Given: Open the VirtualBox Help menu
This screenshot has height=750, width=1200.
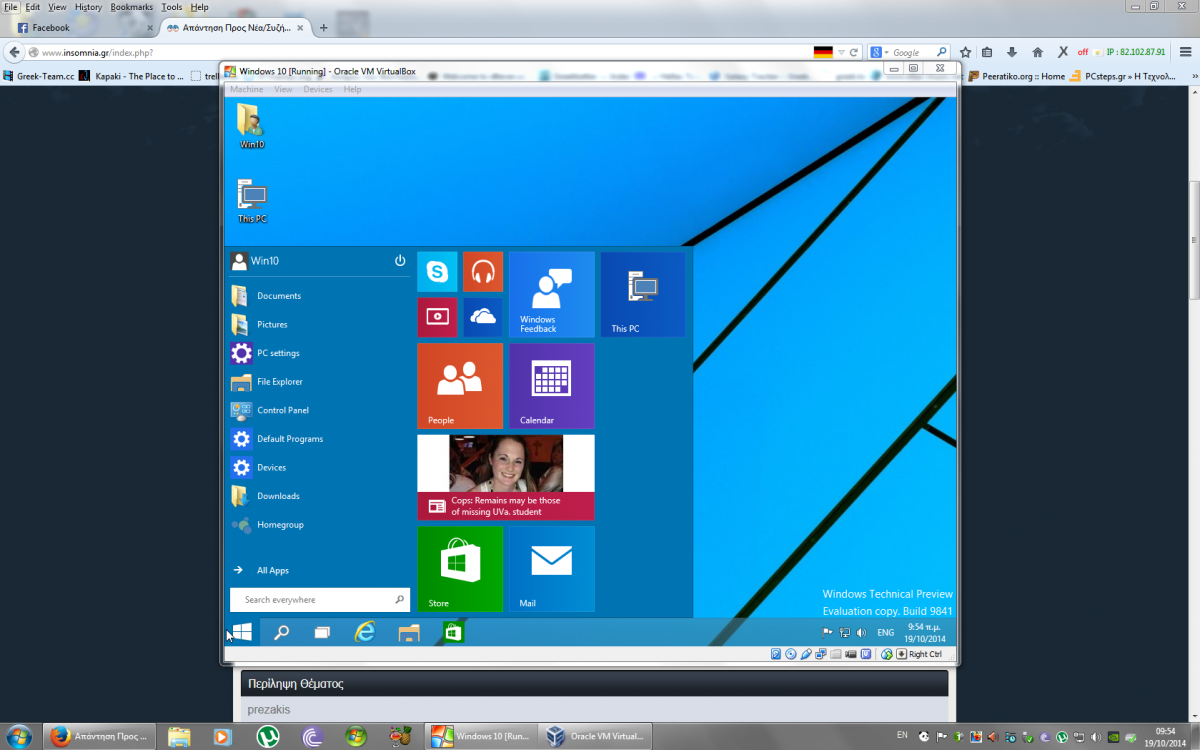Looking at the screenshot, I should 352,90.
